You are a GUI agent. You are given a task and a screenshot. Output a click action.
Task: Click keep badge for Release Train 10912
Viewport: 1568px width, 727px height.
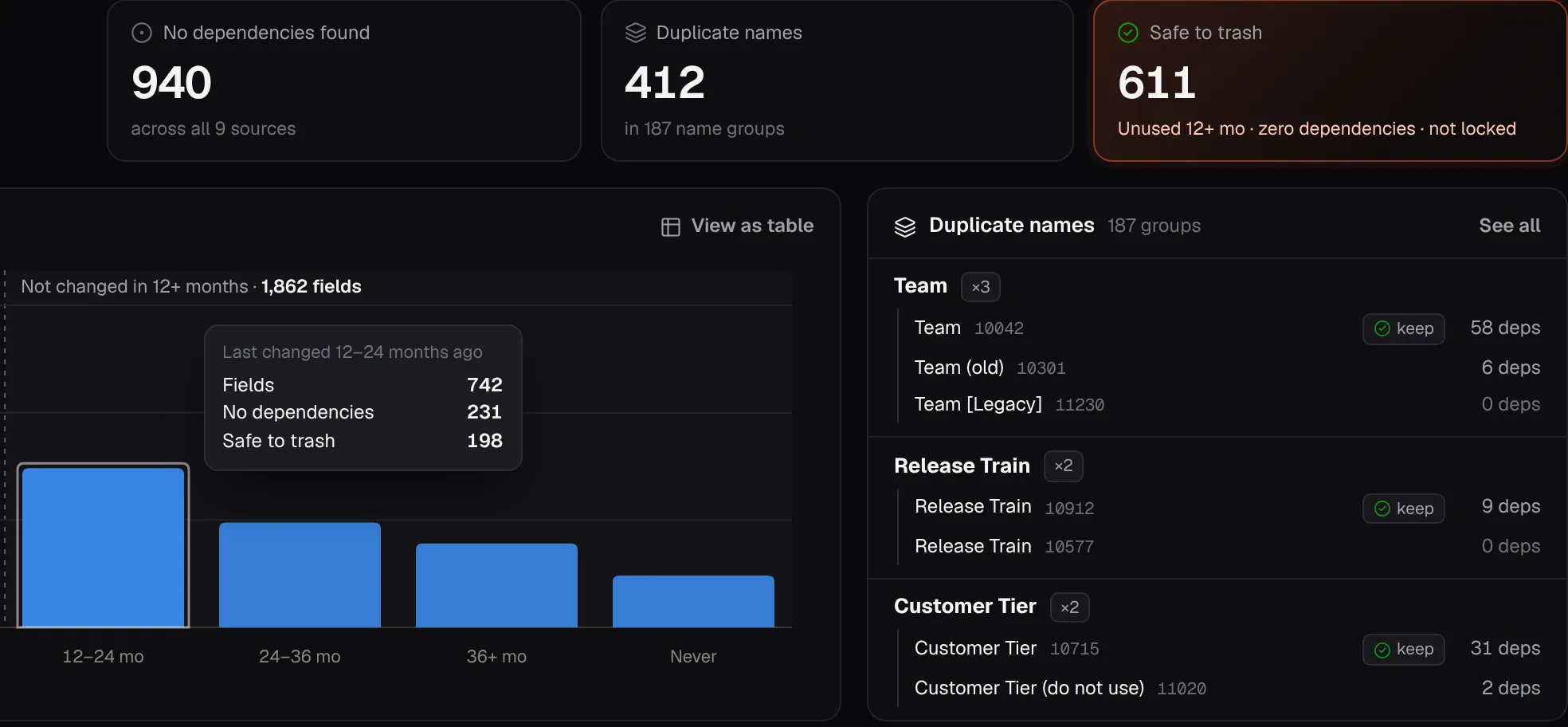pyautogui.click(x=1404, y=509)
